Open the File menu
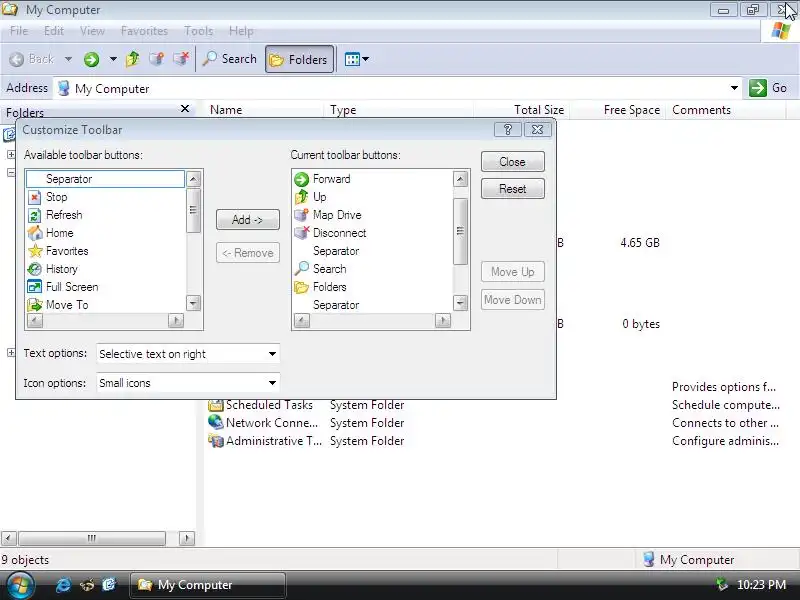Screen dimensions: 800x600 point(19,31)
